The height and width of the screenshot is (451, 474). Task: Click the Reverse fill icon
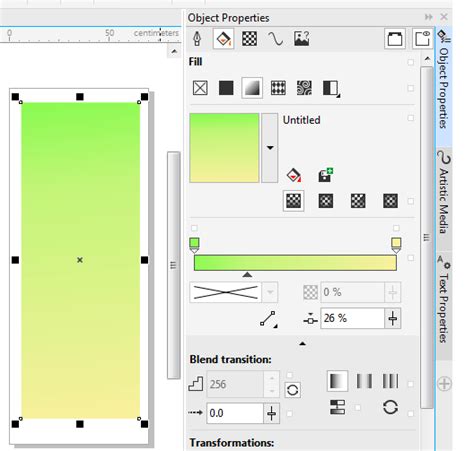coord(390,407)
